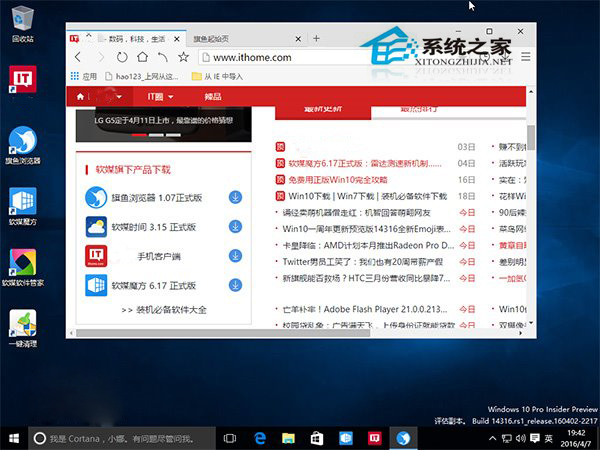Click 辣品 in the red navigation bar
This screenshot has height=450, width=600.
[x=213, y=96]
